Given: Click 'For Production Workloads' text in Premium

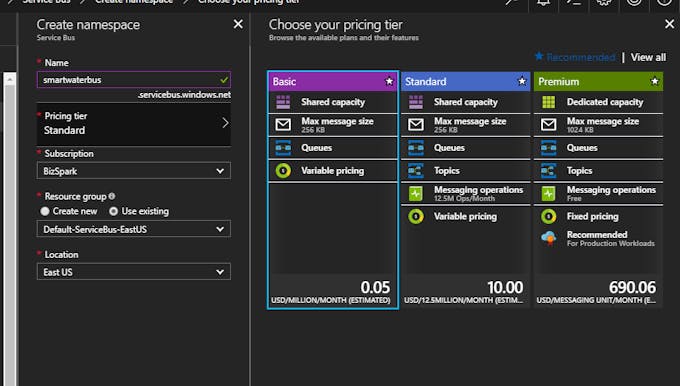Looking at the screenshot, I should (x=611, y=244).
